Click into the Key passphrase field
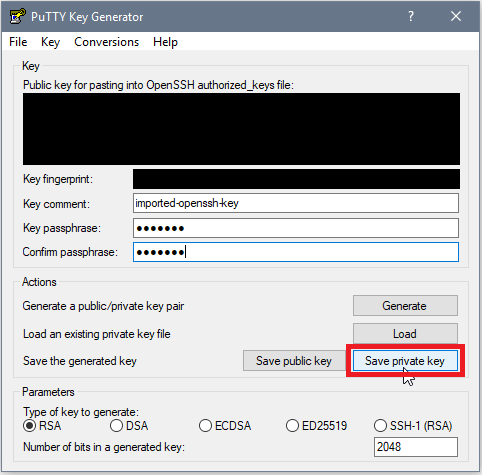The image size is (482, 475). (x=296, y=228)
